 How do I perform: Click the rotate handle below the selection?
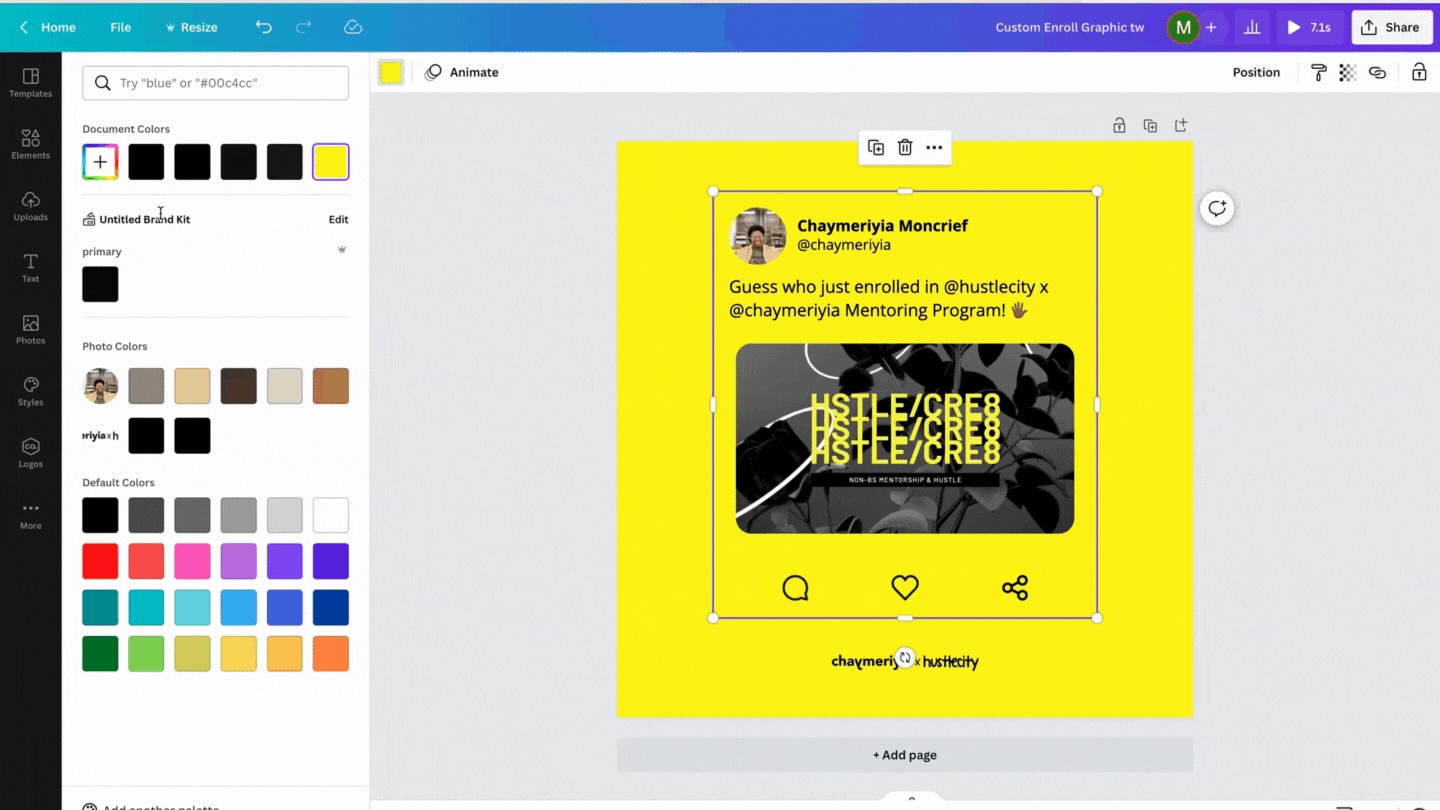click(905, 657)
